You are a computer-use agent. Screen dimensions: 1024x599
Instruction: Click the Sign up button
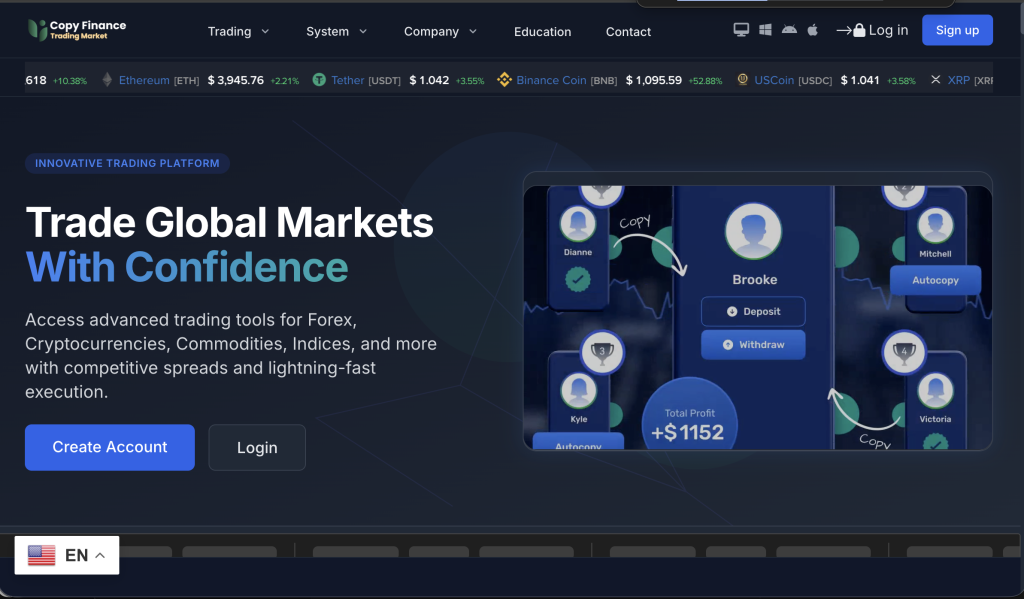957,30
